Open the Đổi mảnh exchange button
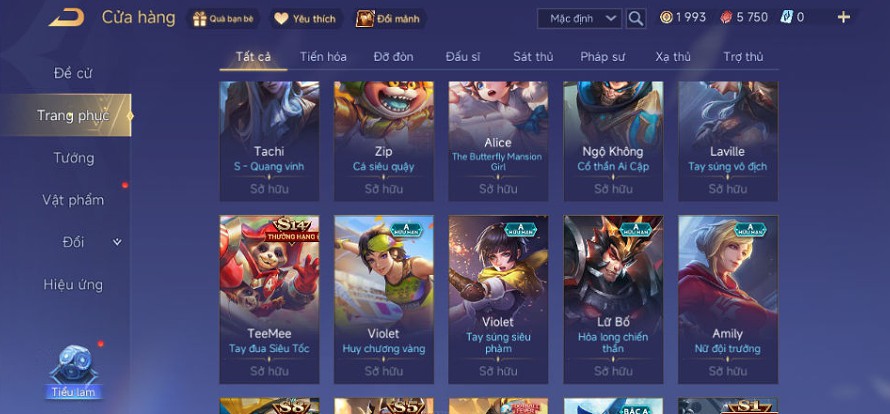 (389, 19)
